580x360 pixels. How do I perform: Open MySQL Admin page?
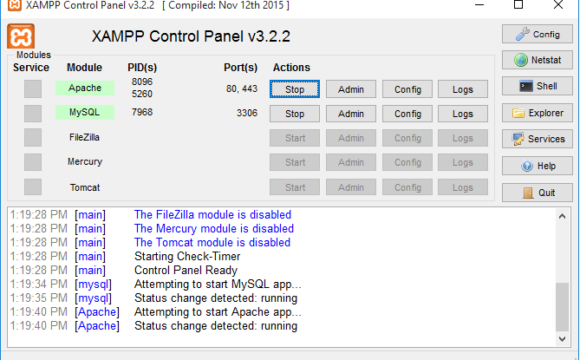pos(351,114)
